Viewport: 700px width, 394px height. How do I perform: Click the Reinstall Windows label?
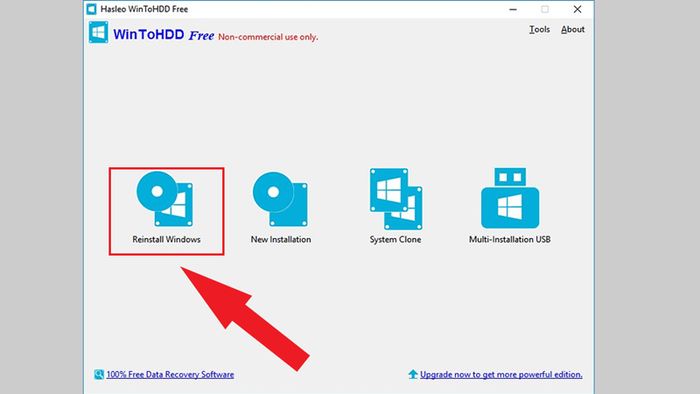167,239
